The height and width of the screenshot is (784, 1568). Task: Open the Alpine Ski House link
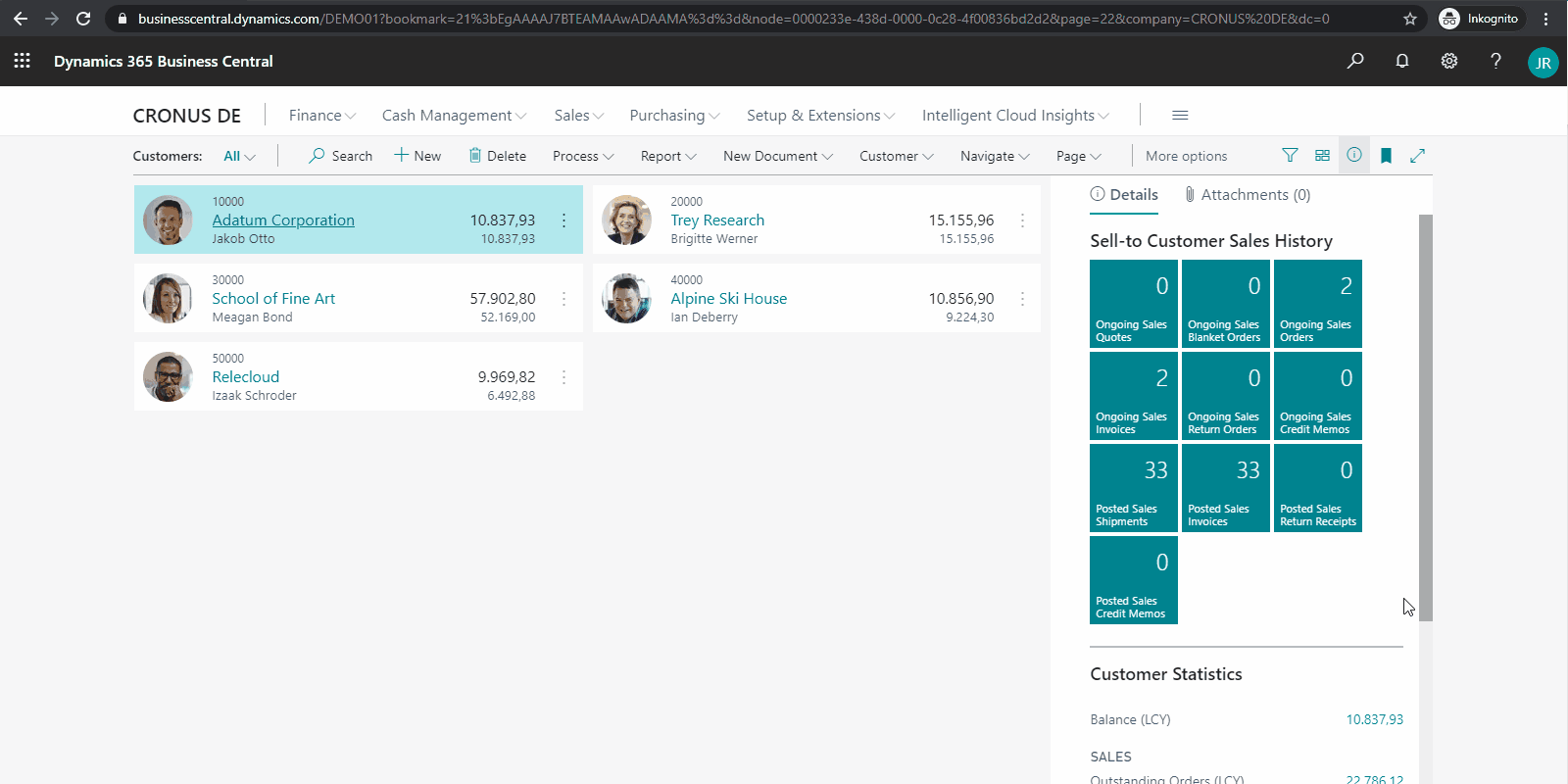click(728, 298)
